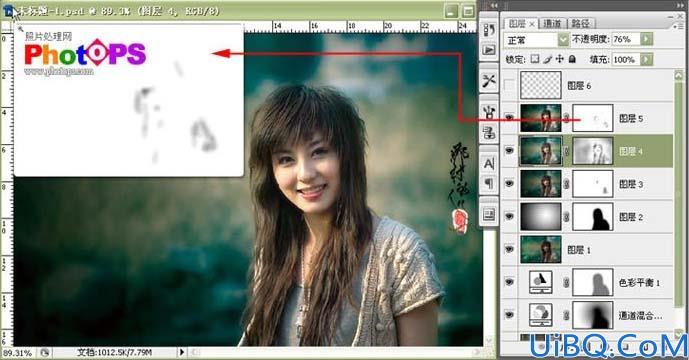Open the Tool Presets panel icon
689x360 pixels.
[x=489, y=81]
